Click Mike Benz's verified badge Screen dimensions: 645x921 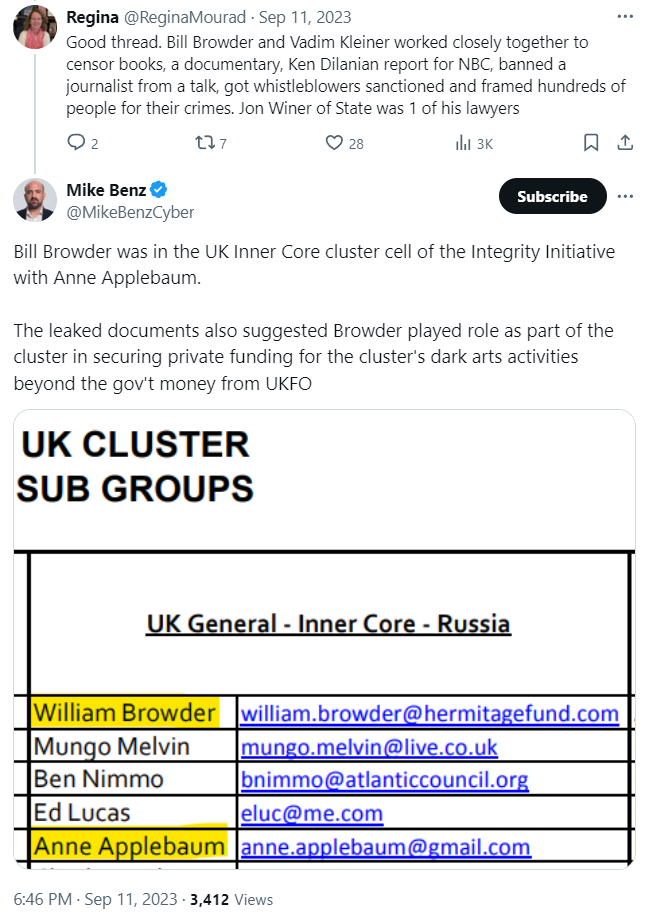coord(159,190)
